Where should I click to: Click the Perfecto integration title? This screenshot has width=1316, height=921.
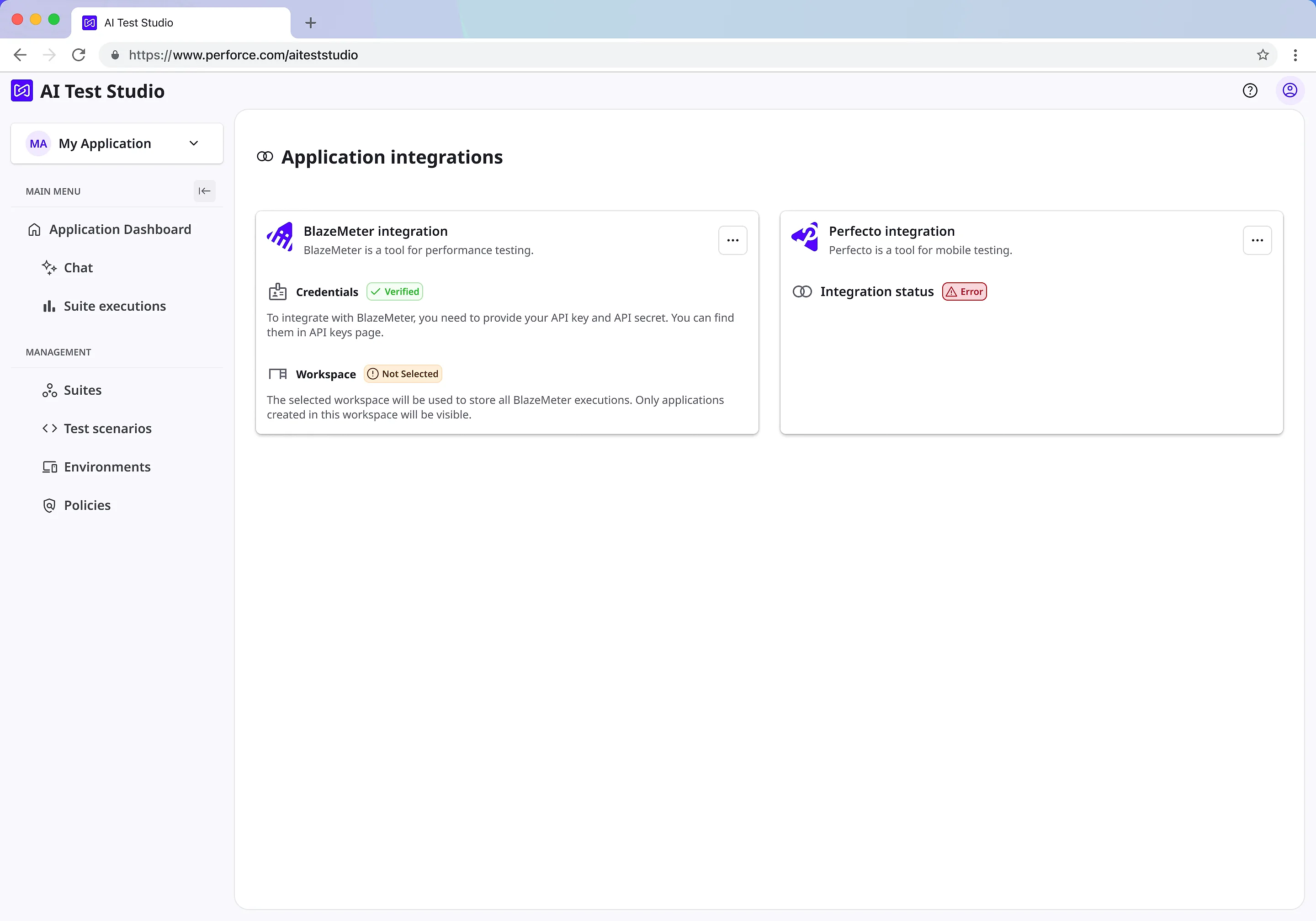891,231
